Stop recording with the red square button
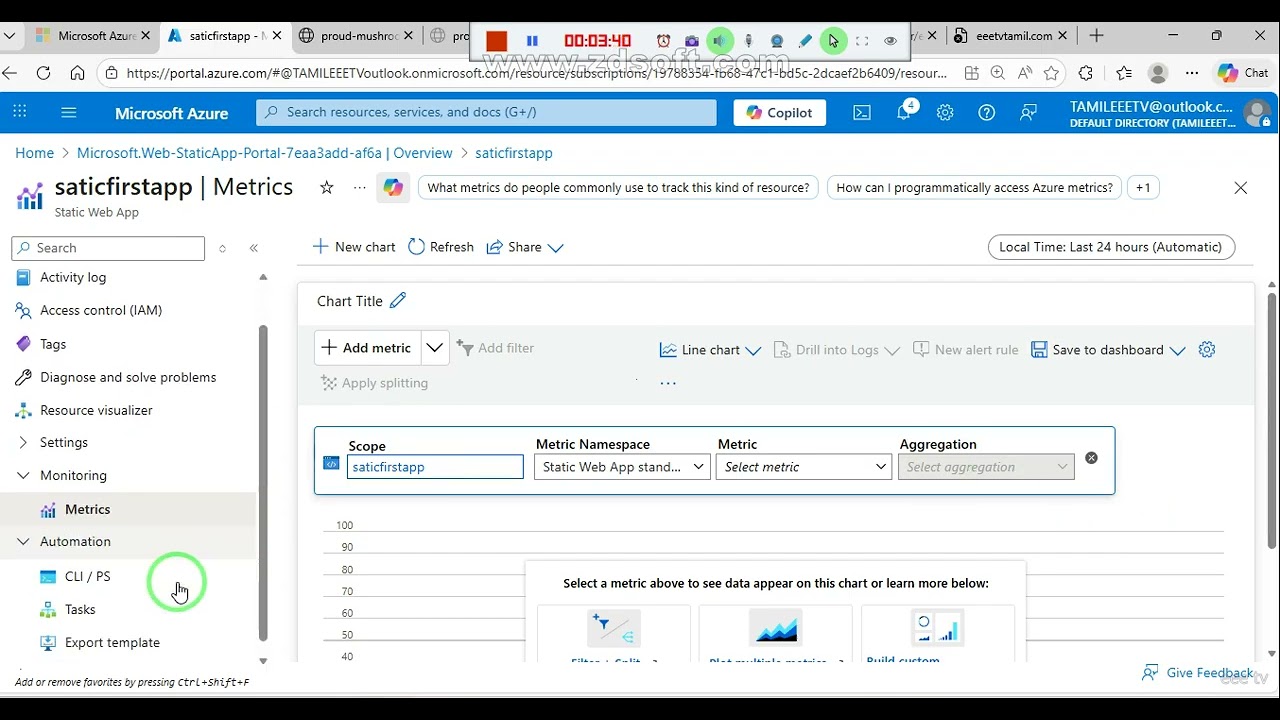Image resolution: width=1280 pixels, height=720 pixels. 497,41
